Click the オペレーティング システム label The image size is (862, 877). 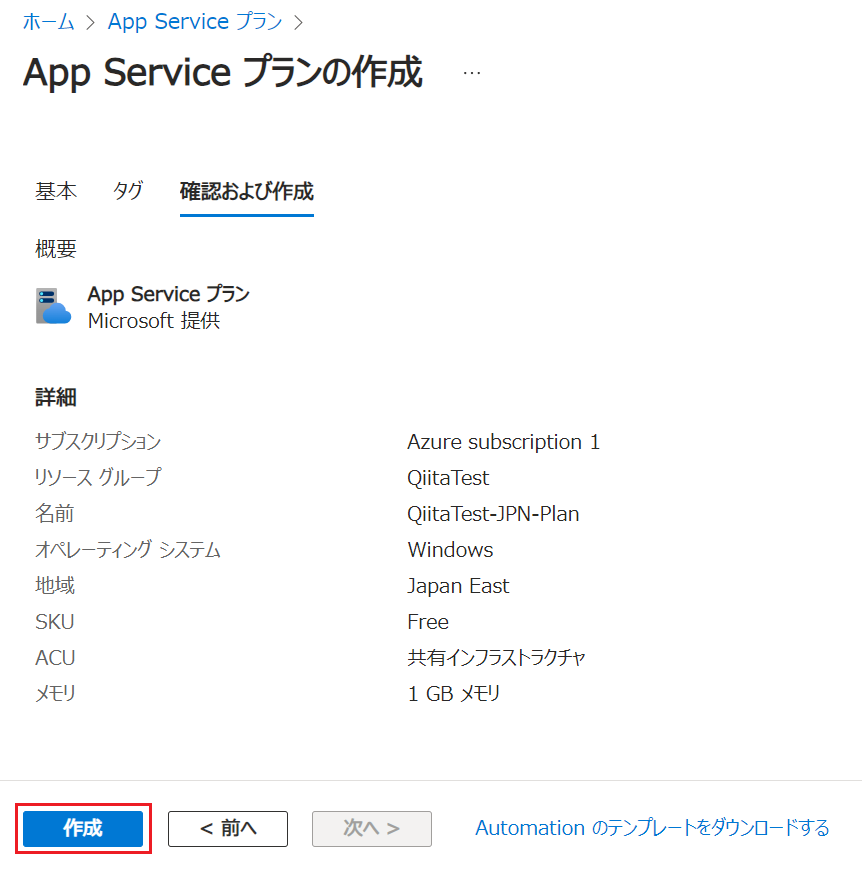[x=128, y=550]
